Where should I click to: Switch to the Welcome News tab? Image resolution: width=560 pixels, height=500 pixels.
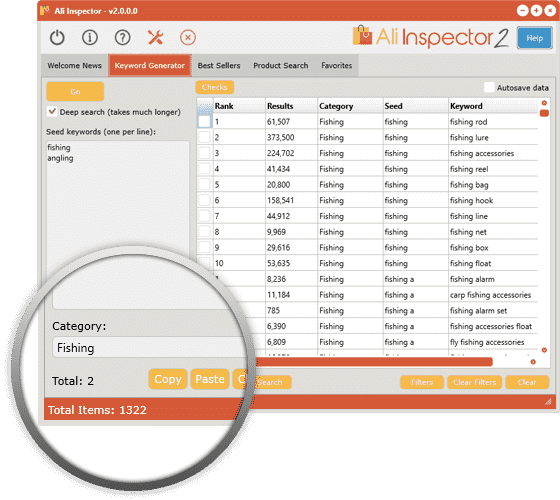click(x=75, y=66)
